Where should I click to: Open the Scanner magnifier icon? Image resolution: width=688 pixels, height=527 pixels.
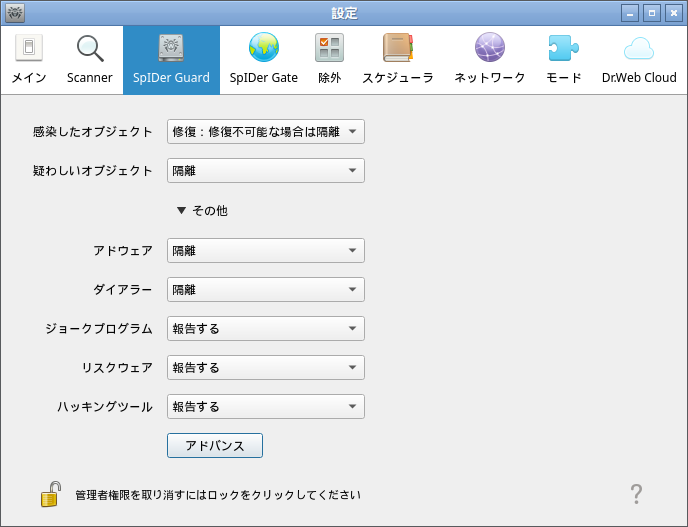point(90,48)
